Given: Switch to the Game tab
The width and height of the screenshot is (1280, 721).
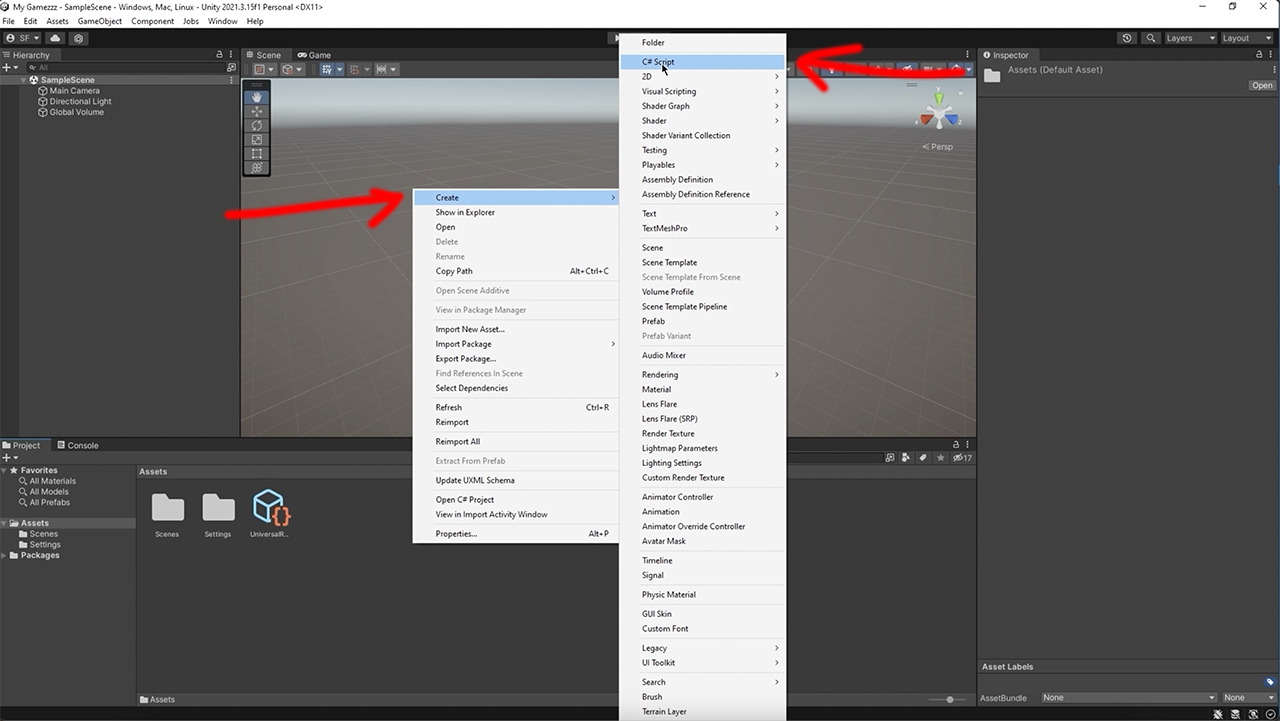Looking at the screenshot, I should (314, 55).
